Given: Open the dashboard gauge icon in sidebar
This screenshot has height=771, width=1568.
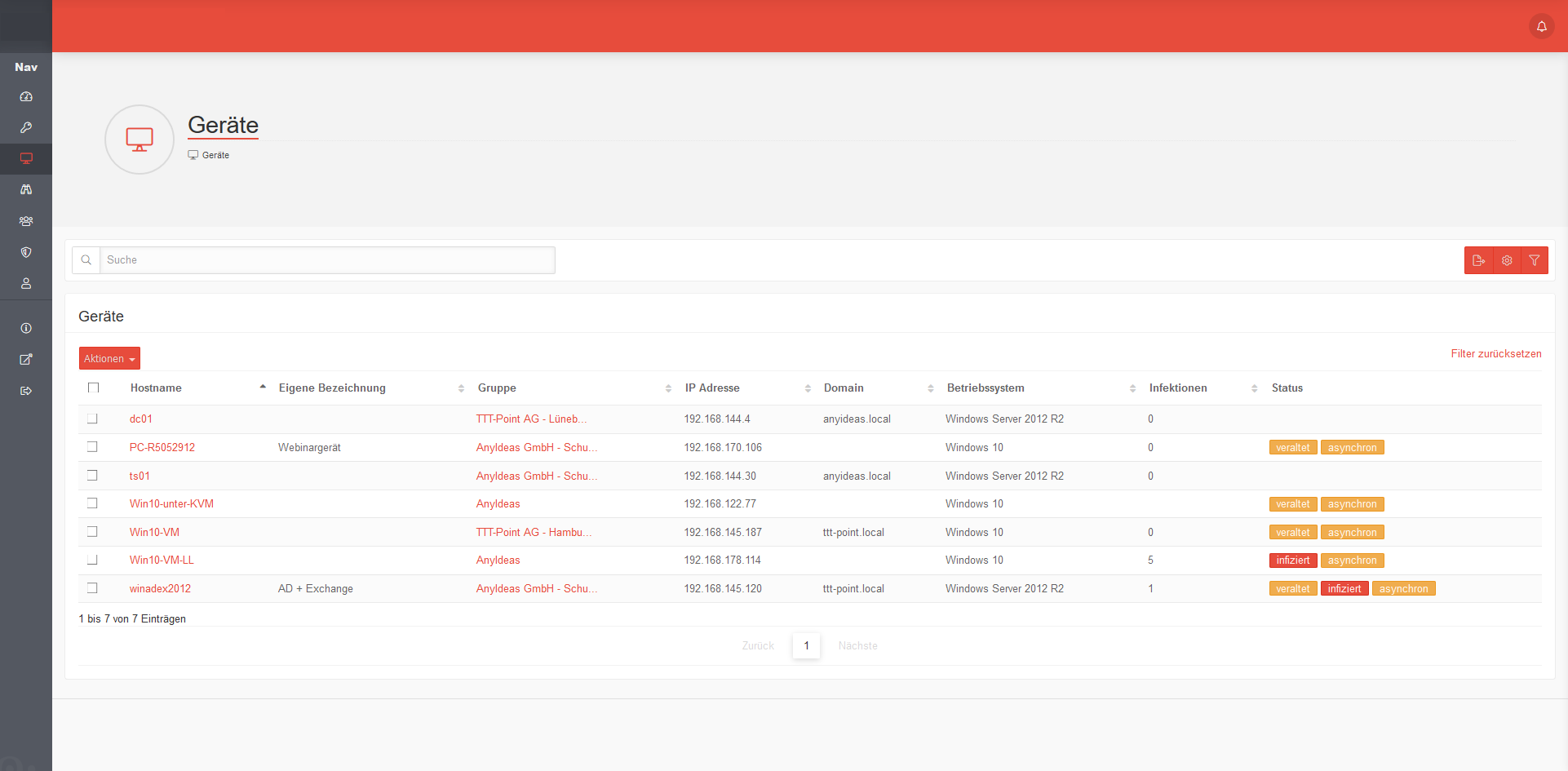Looking at the screenshot, I should (x=26, y=96).
